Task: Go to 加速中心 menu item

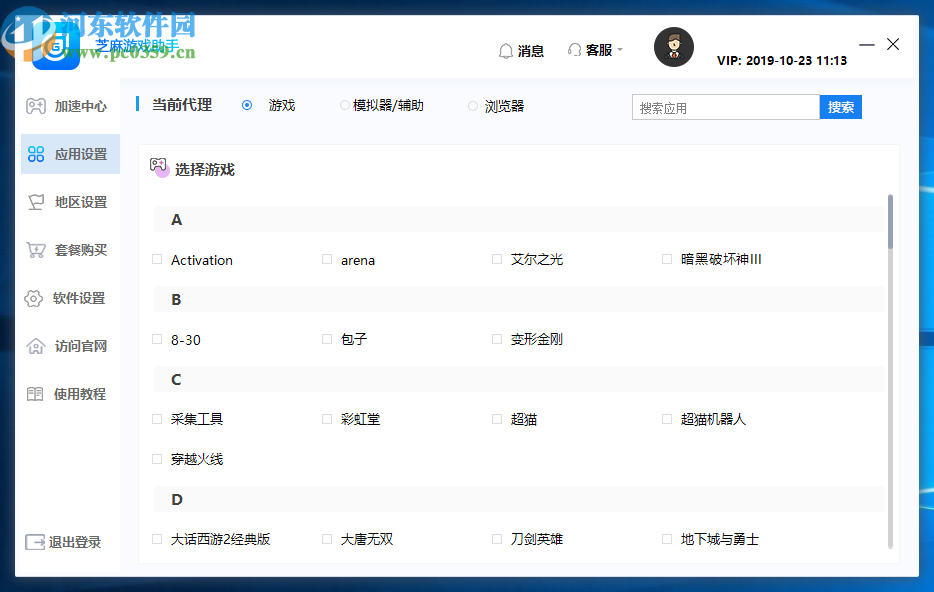Action: point(70,106)
